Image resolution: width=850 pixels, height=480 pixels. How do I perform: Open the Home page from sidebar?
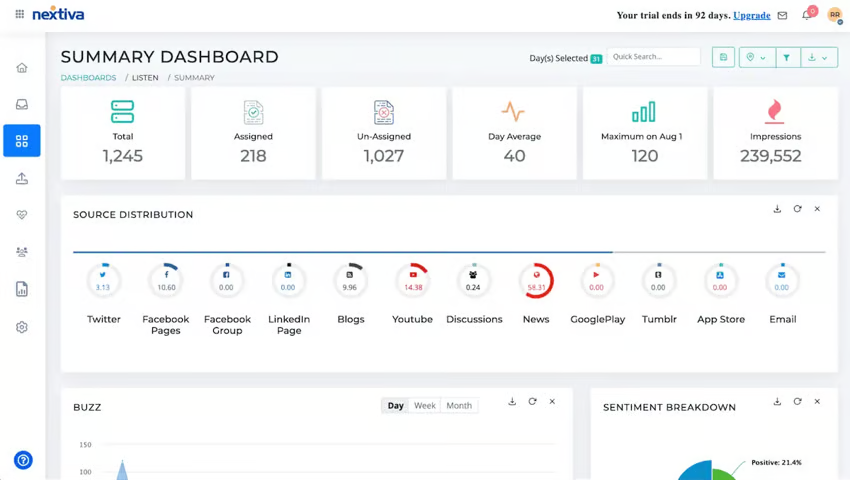[22, 68]
